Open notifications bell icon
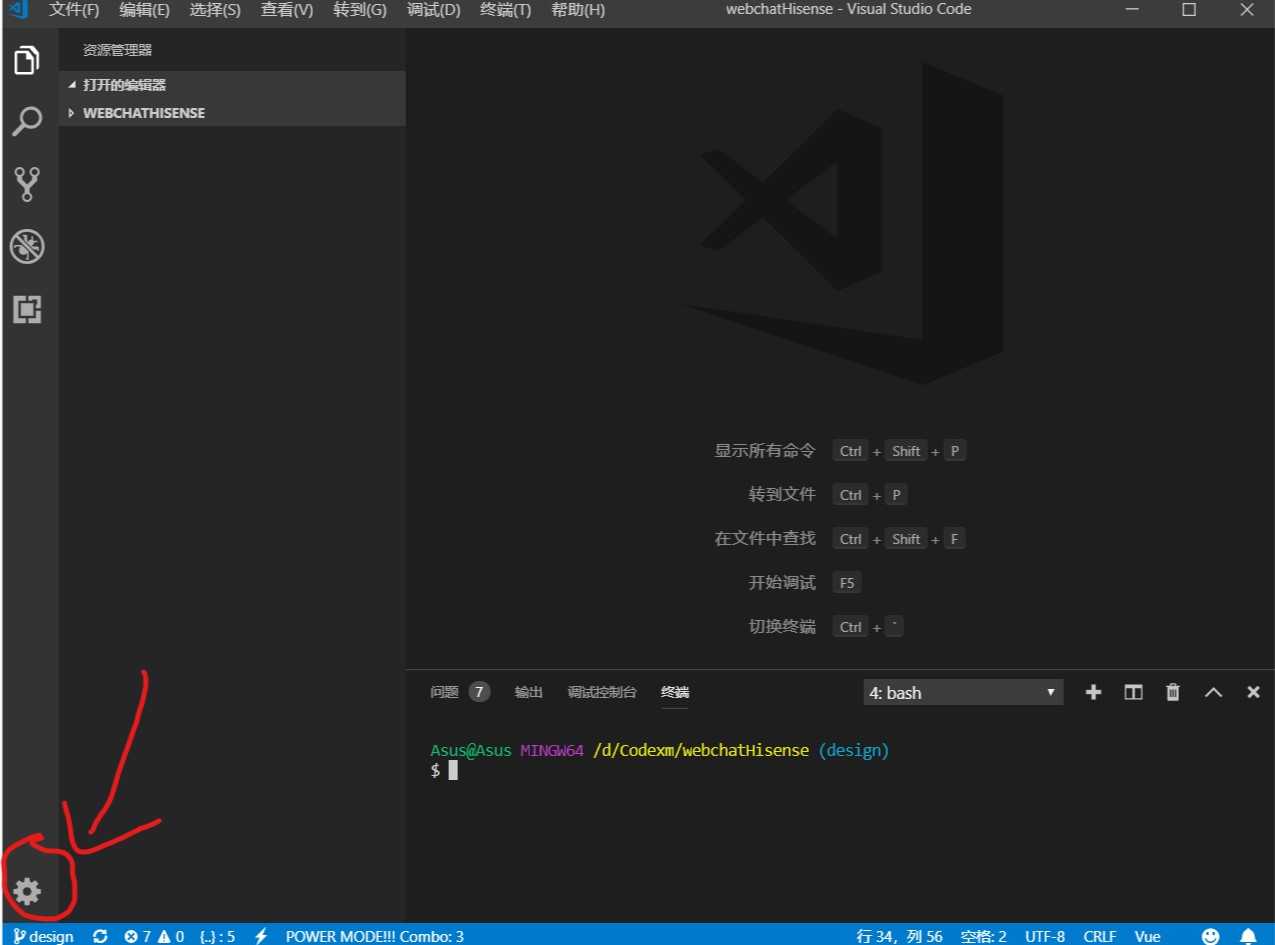Image resolution: width=1275 pixels, height=945 pixels. [x=1248, y=936]
